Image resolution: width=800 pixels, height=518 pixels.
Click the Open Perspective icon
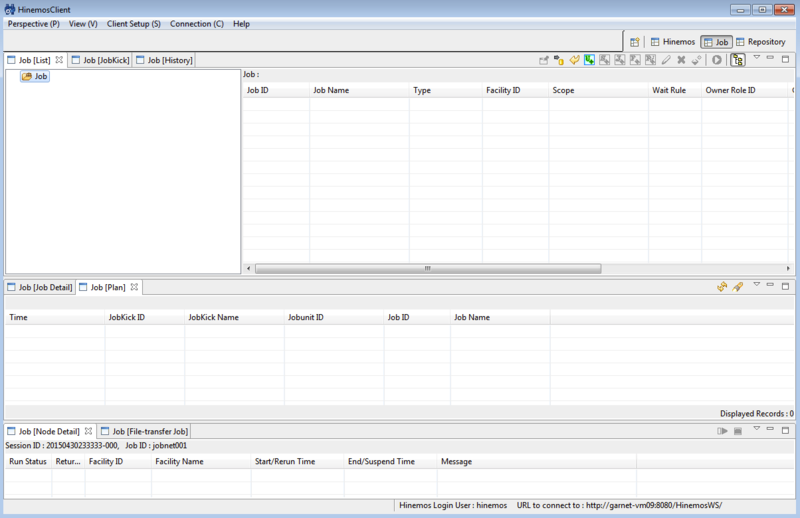pos(634,42)
